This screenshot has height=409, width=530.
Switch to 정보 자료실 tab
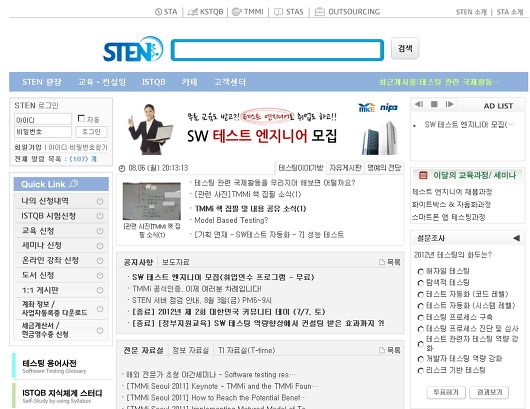(x=191, y=350)
